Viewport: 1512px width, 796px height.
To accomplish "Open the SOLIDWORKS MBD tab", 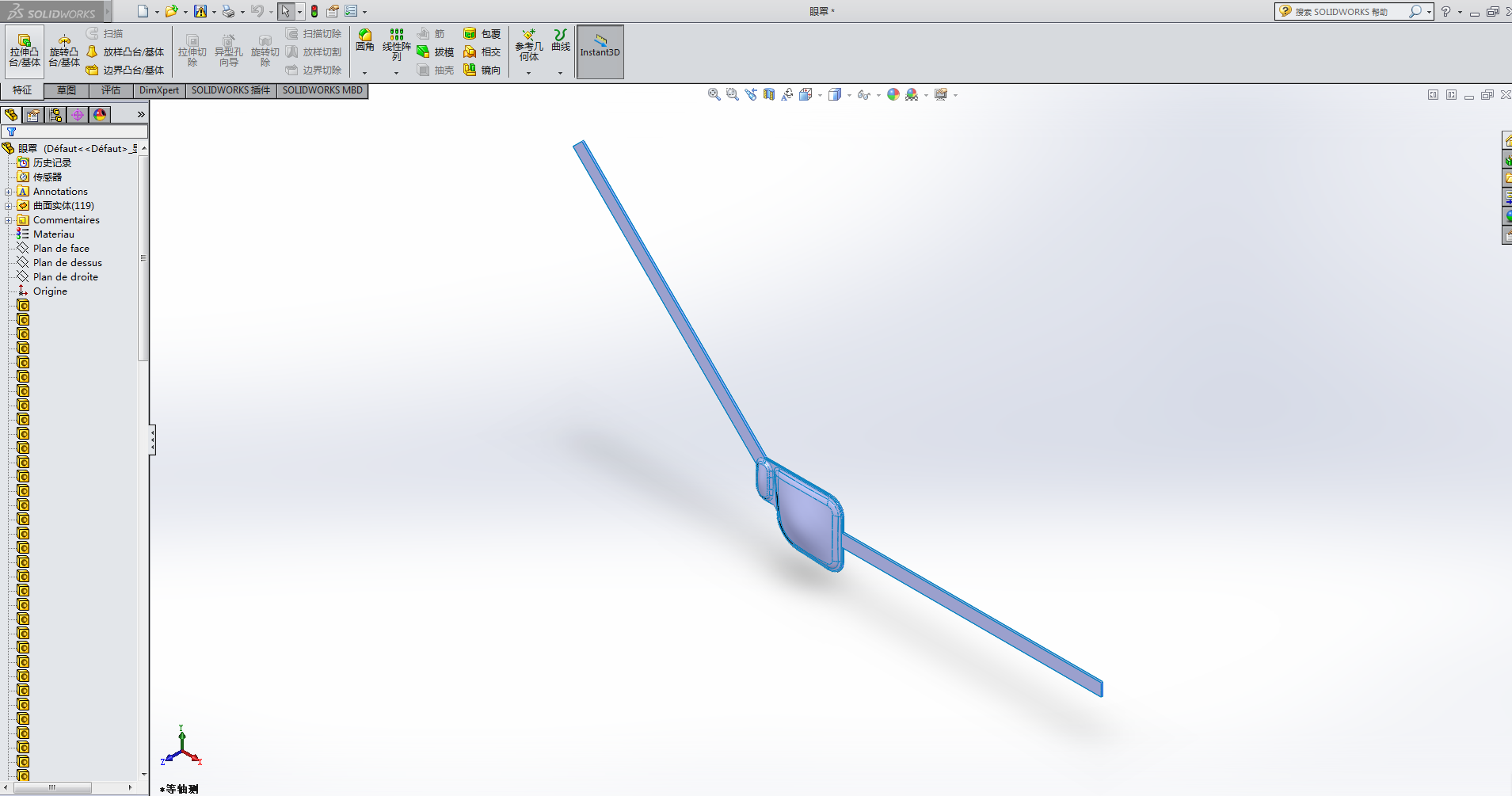I will point(322,90).
